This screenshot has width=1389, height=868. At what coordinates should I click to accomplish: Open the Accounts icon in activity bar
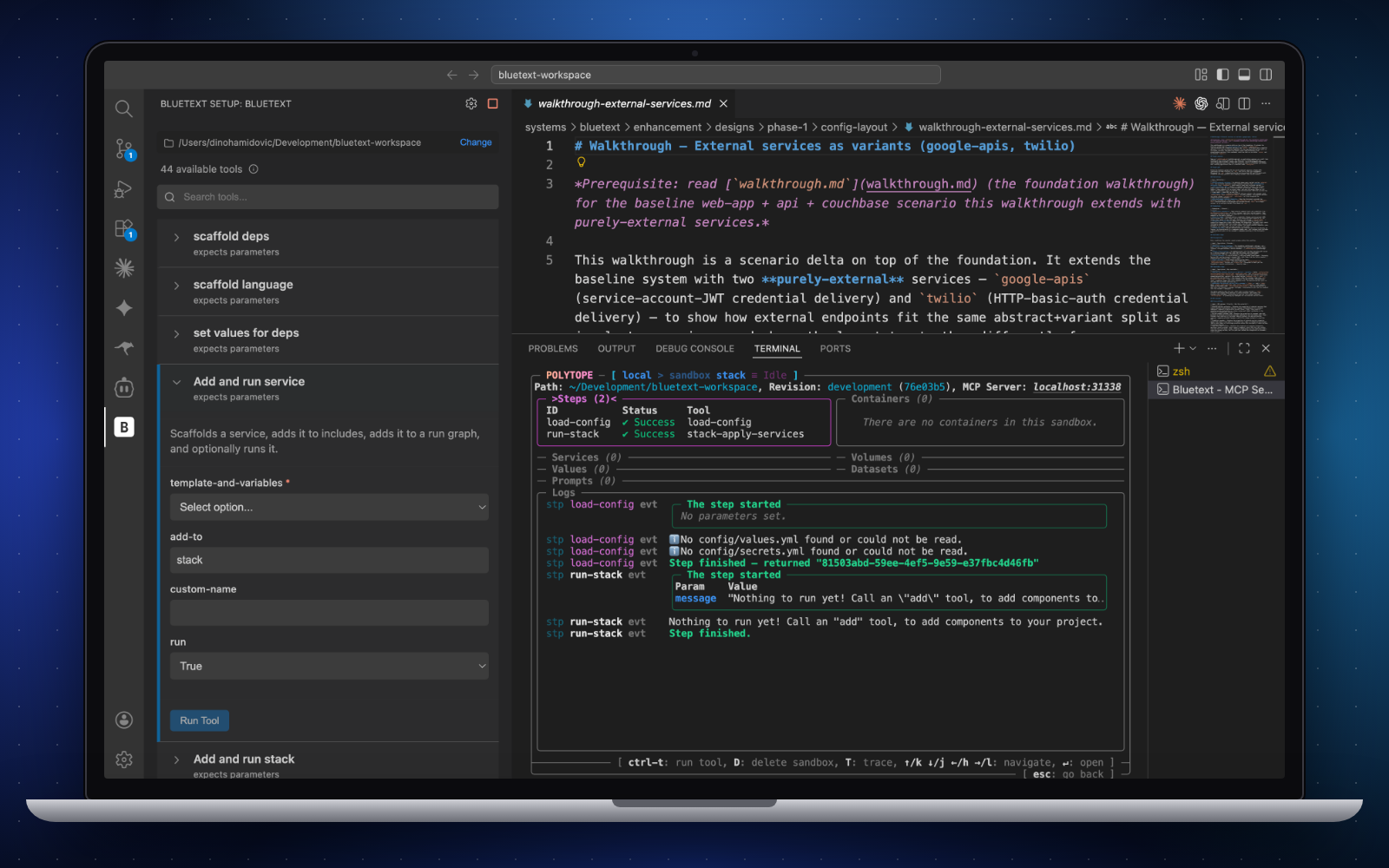[124, 720]
